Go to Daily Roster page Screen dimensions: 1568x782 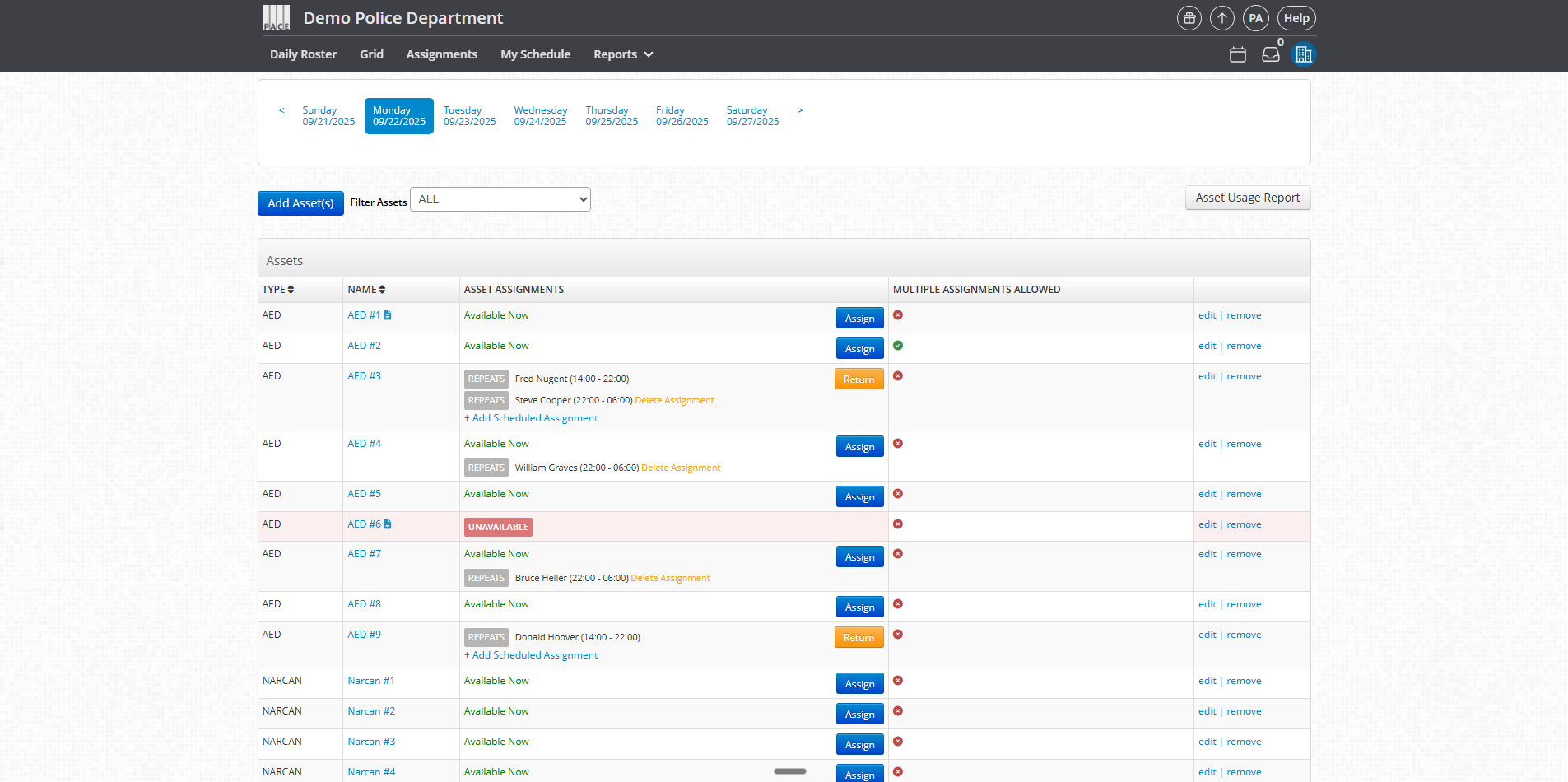pos(303,54)
